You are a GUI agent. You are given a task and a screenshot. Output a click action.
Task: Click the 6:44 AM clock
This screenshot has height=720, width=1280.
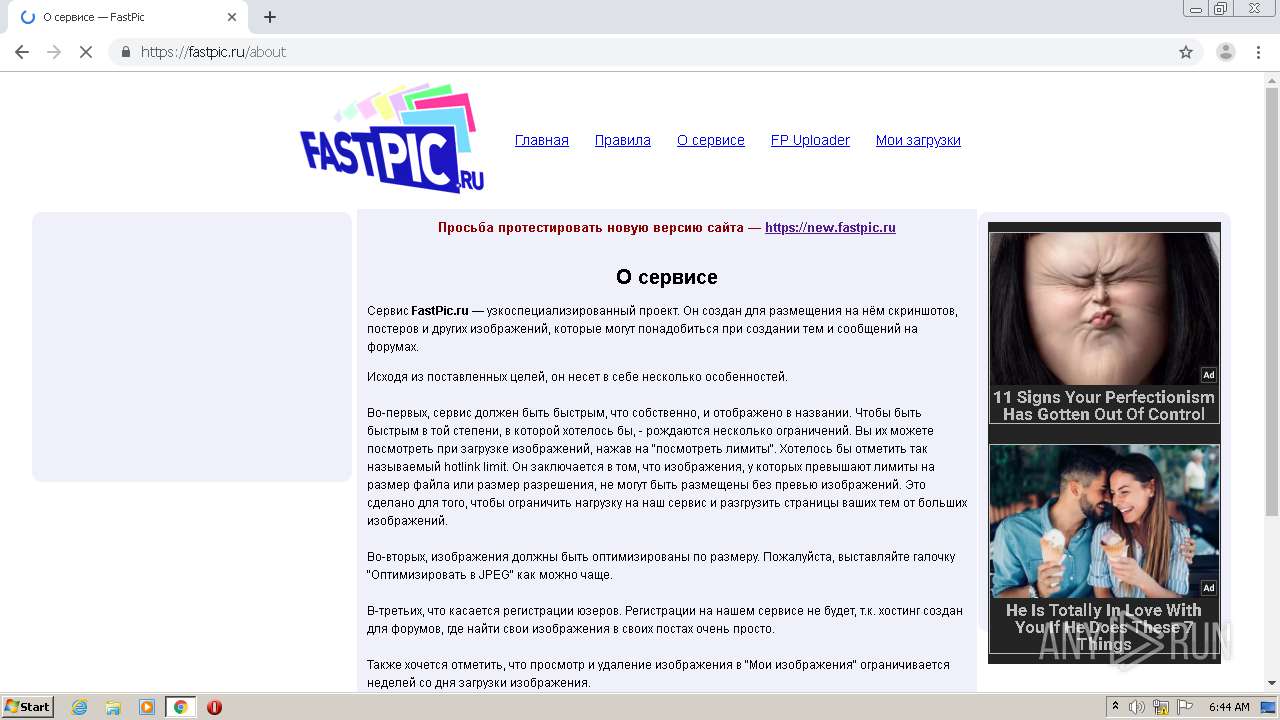tap(1229, 707)
